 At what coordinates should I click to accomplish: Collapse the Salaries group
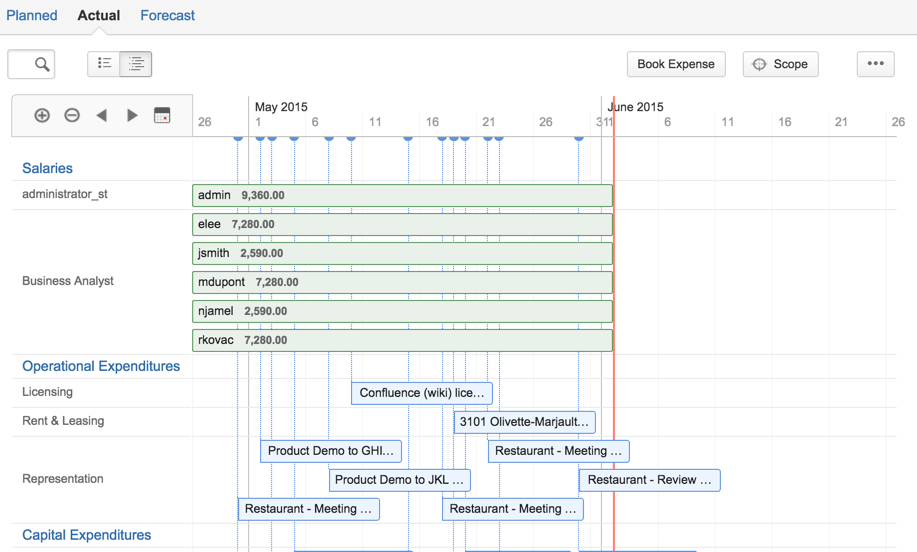point(47,168)
